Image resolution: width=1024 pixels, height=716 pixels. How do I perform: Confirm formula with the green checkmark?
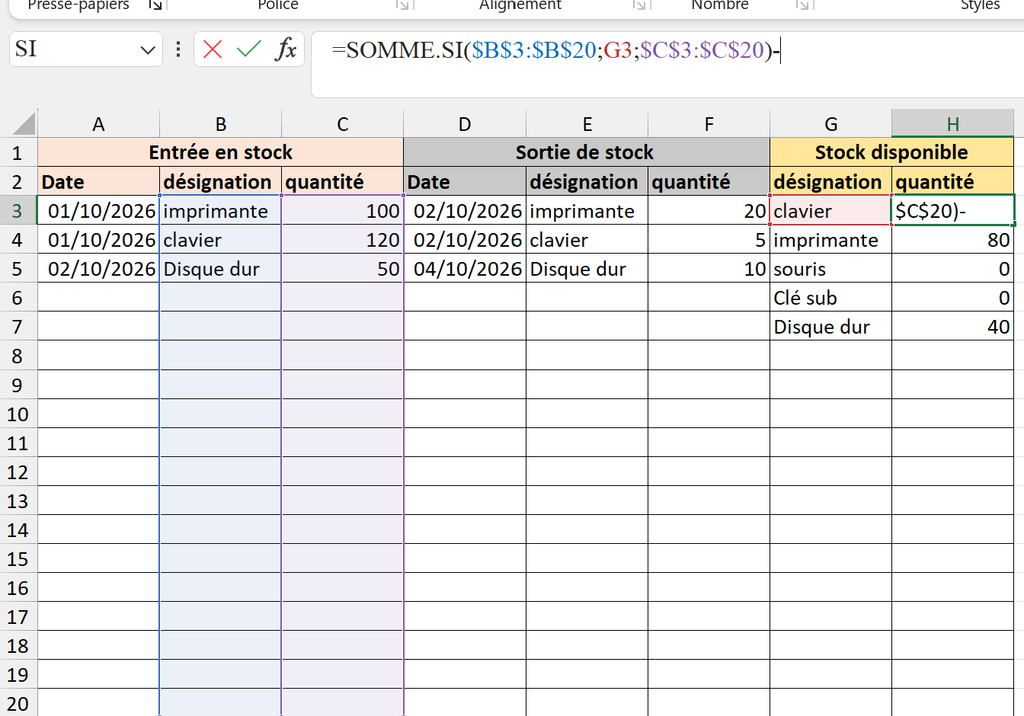pos(249,49)
